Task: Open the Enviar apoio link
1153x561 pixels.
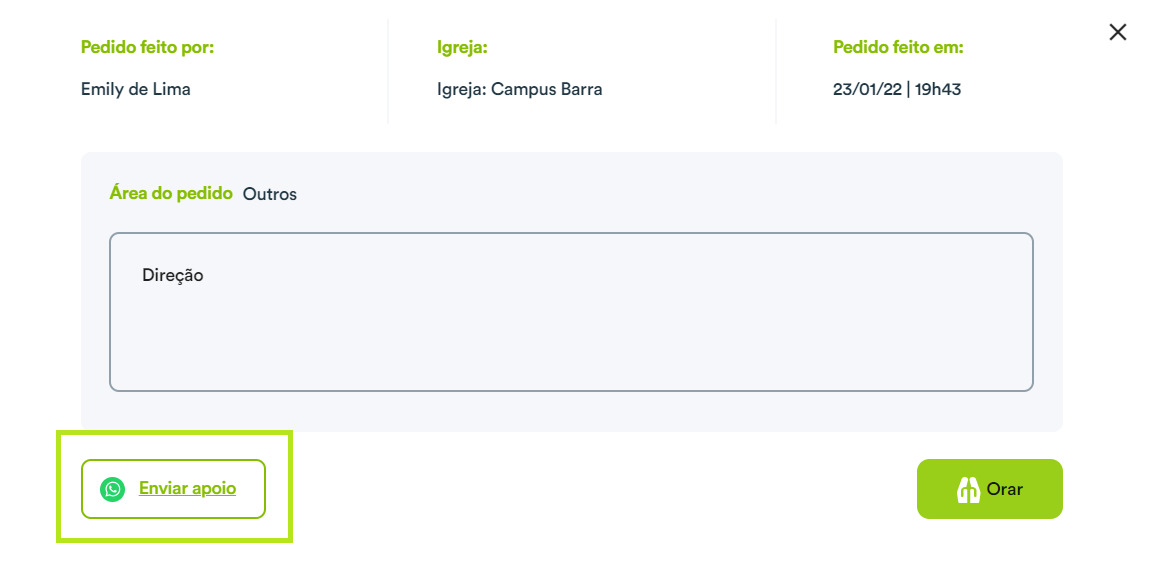Action: 187,488
